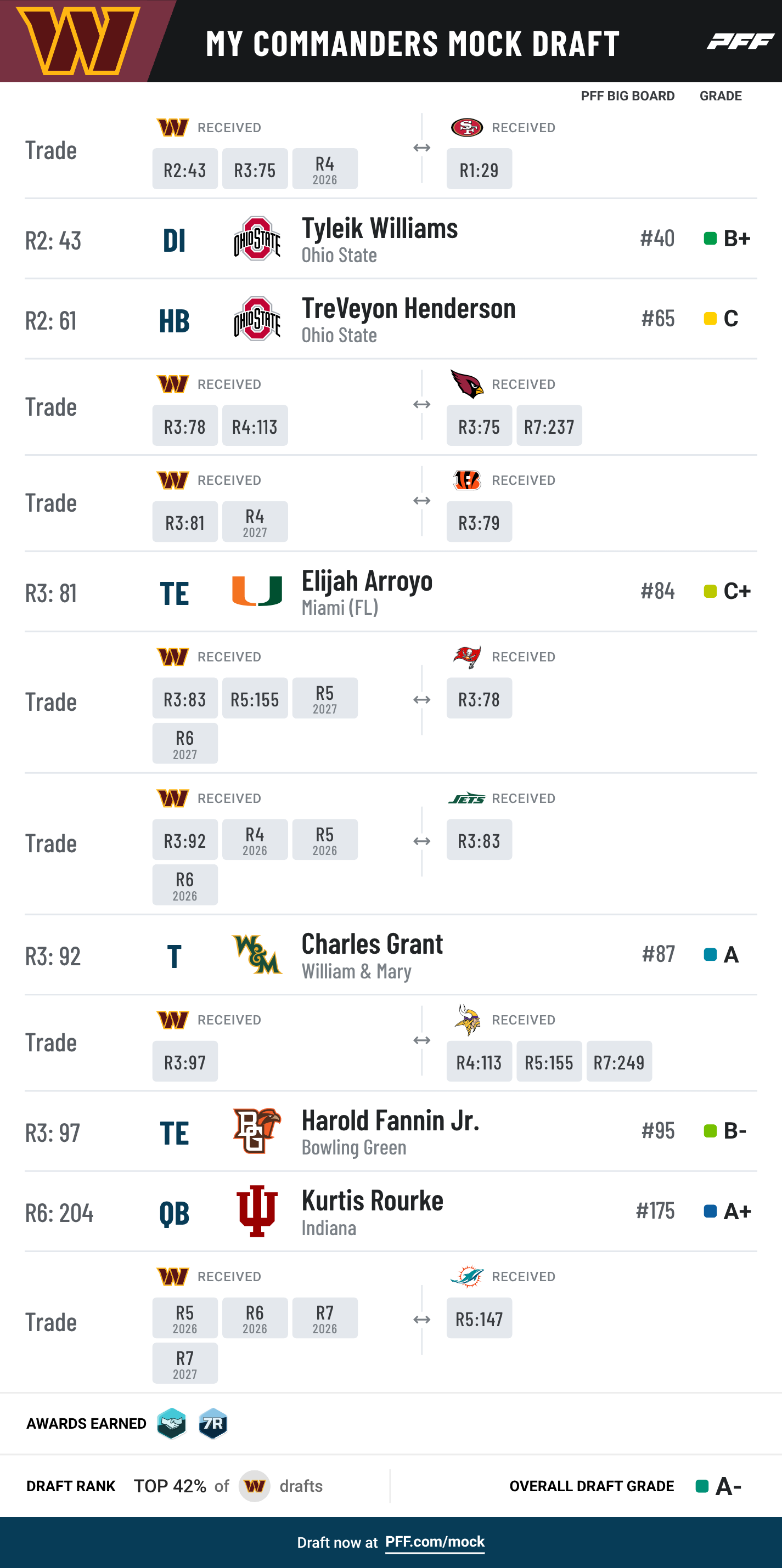Click the 7R award badge

(x=213, y=1423)
